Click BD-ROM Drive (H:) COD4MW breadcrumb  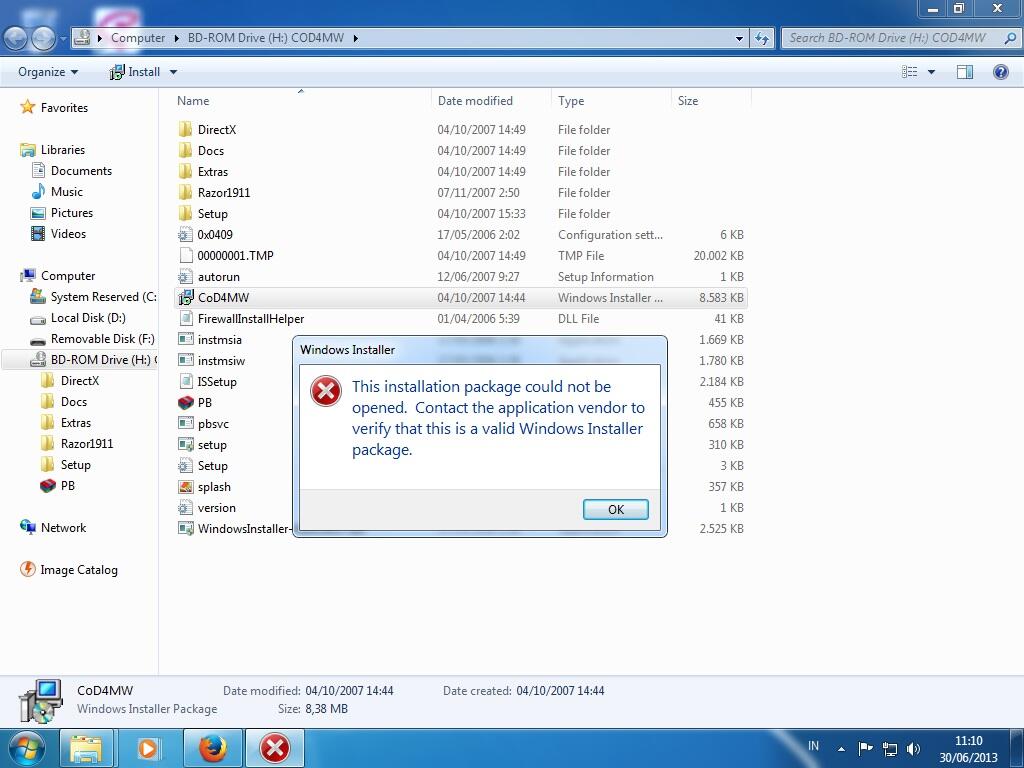[266, 38]
